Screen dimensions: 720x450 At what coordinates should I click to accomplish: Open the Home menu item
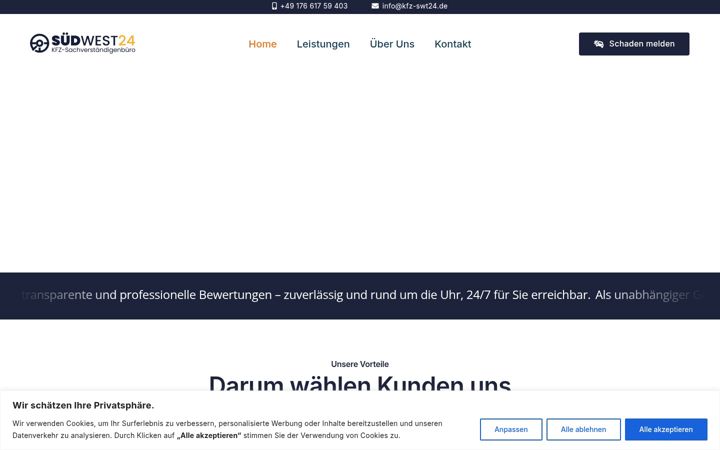coord(263,44)
